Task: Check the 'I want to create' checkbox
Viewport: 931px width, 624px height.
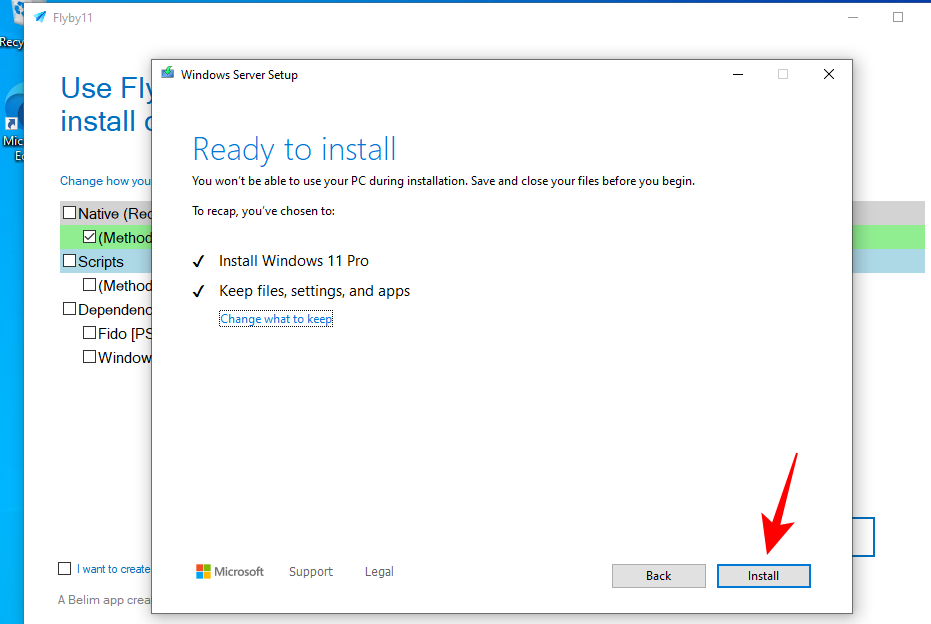Action: [x=65, y=569]
